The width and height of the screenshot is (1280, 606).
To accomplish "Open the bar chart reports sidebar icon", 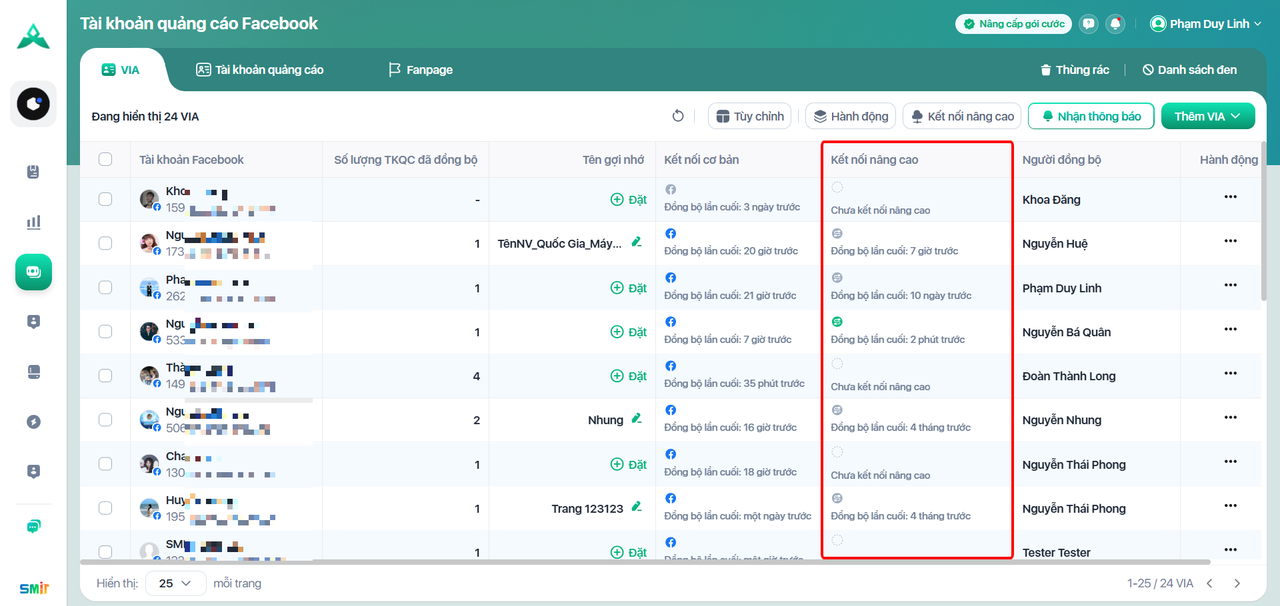I will coord(34,222).
